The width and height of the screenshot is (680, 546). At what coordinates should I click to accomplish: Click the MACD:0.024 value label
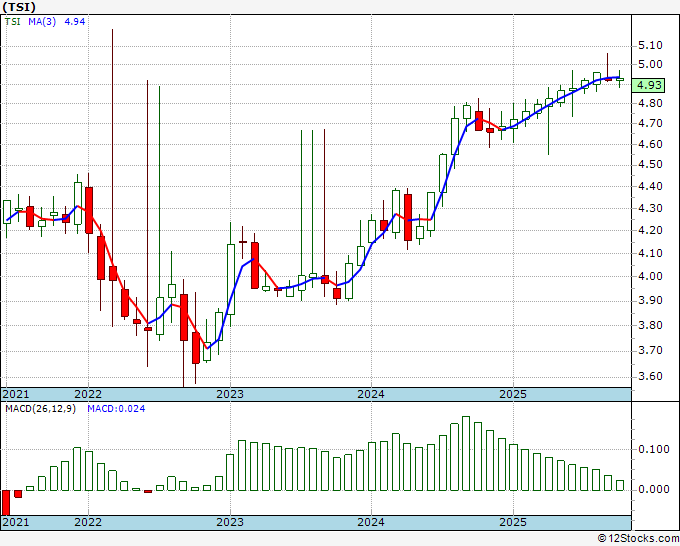[x=116, y=409]
